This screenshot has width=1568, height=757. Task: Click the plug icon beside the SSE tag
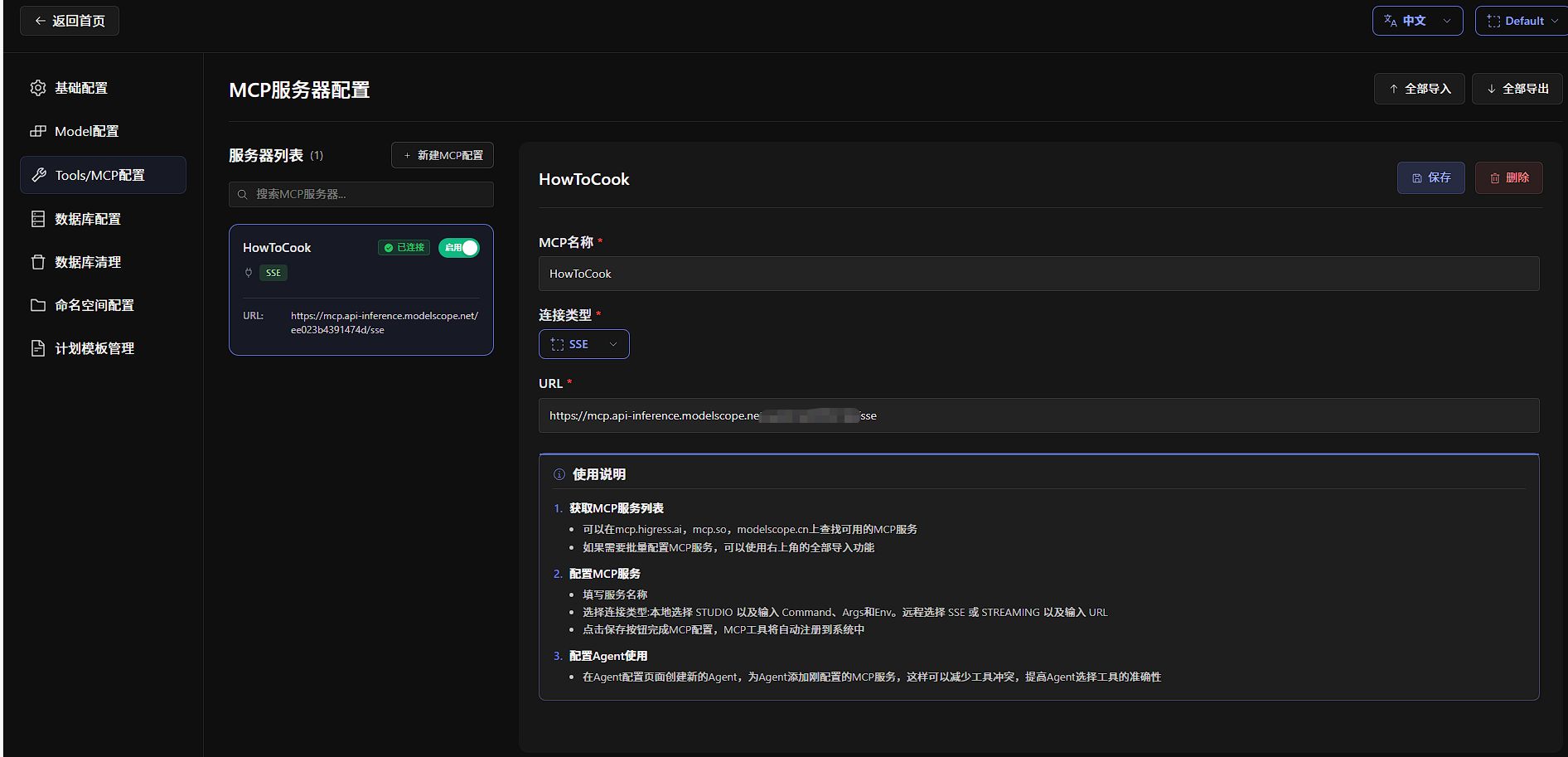tap(249, 273)
